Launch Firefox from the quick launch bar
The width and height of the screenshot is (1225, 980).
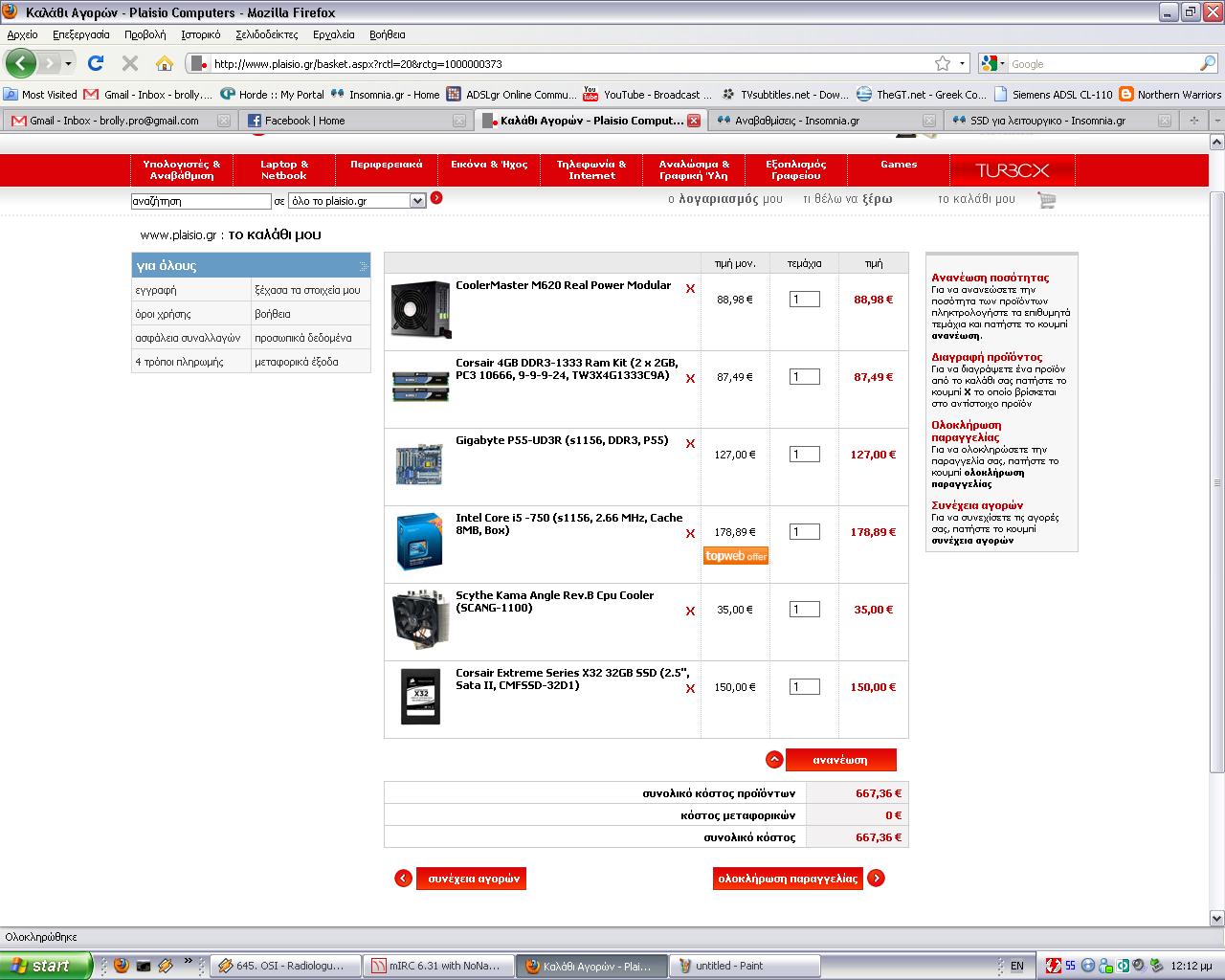click(121, 966)
